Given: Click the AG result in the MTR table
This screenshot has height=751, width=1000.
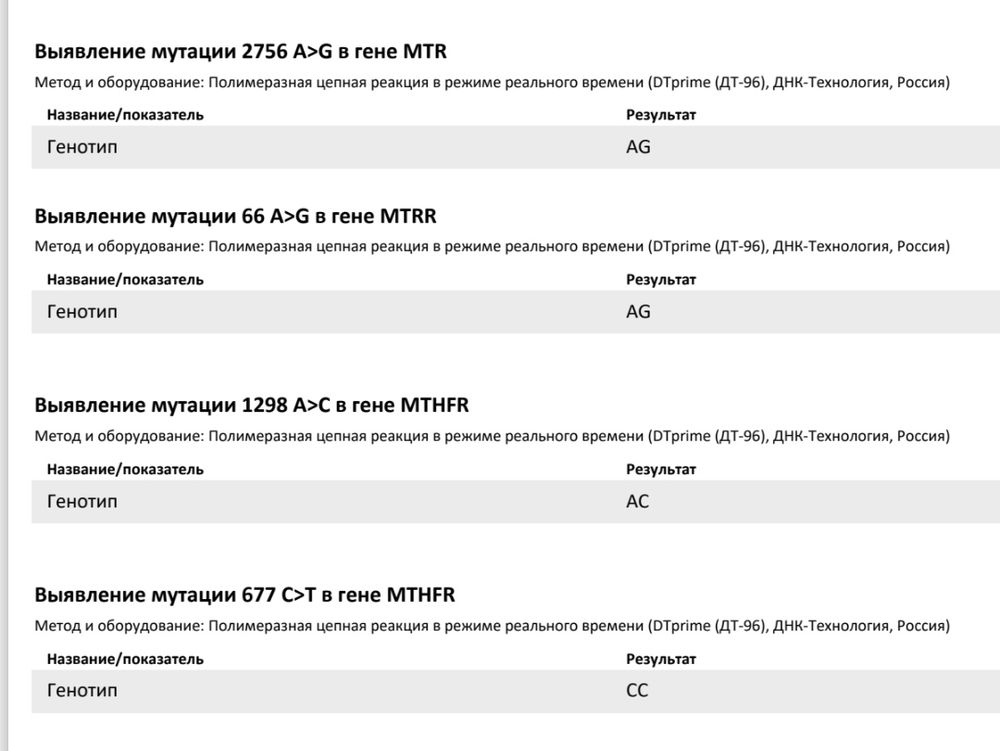Looking at the screenshot, I should (638, 147).
